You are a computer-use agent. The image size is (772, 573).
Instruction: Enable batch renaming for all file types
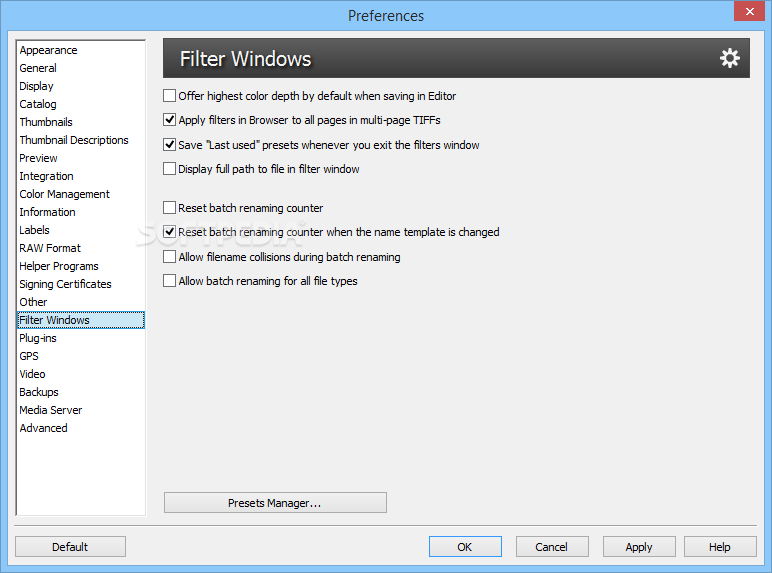point(169,281)
